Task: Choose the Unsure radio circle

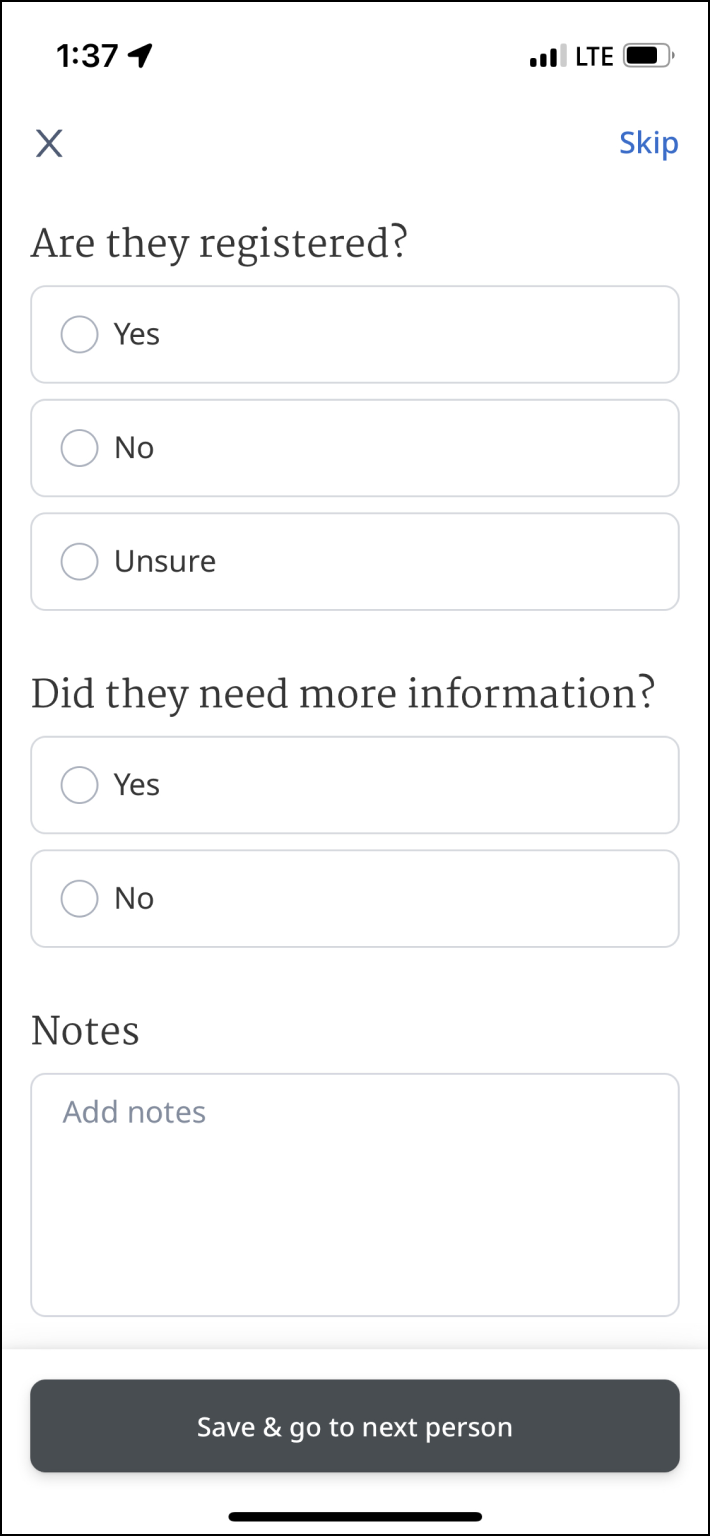Action: (80, 561)
